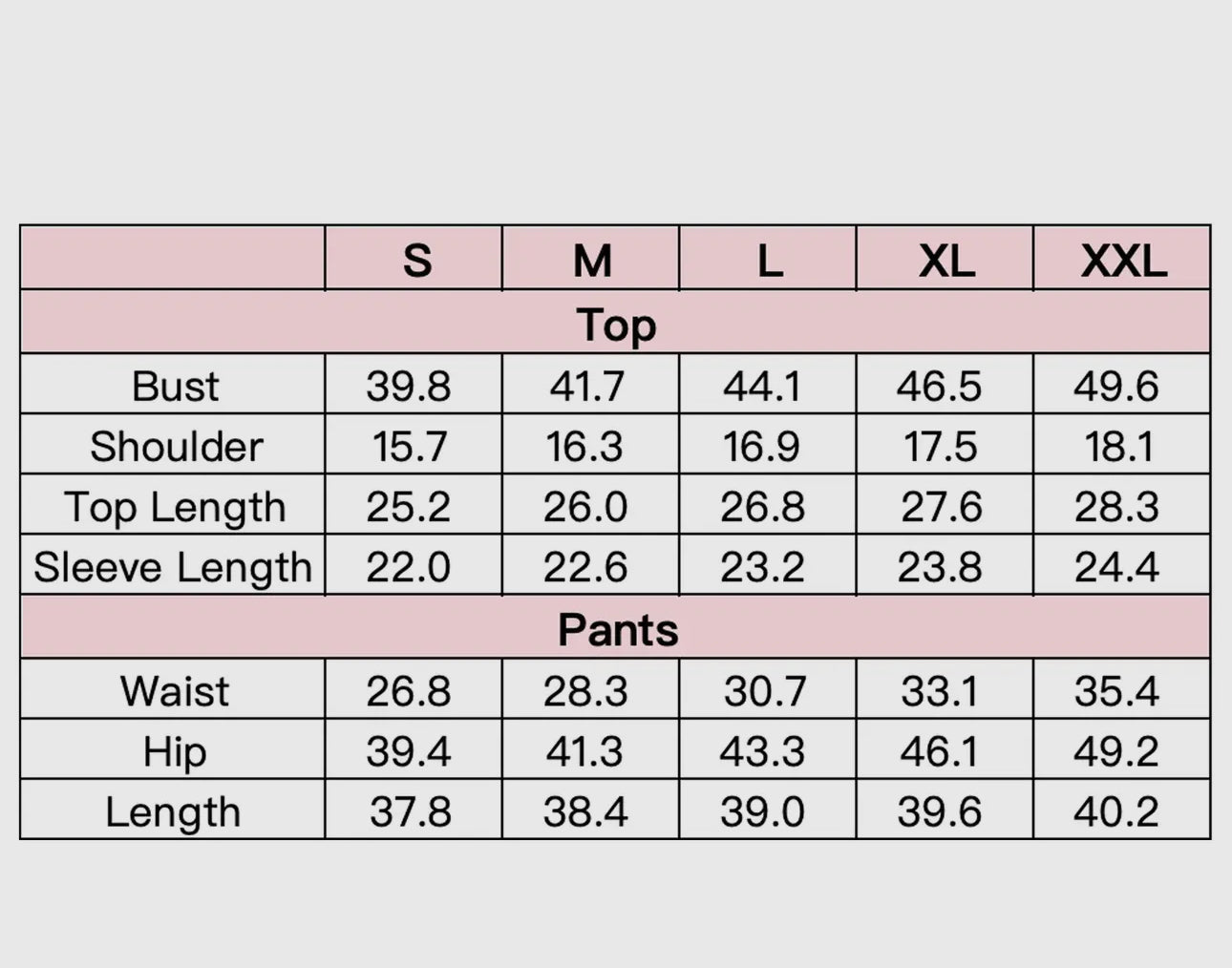This screenshot has width=1232, height=968.
Task: Select the Top Length row label
Action: click(175, 507)
